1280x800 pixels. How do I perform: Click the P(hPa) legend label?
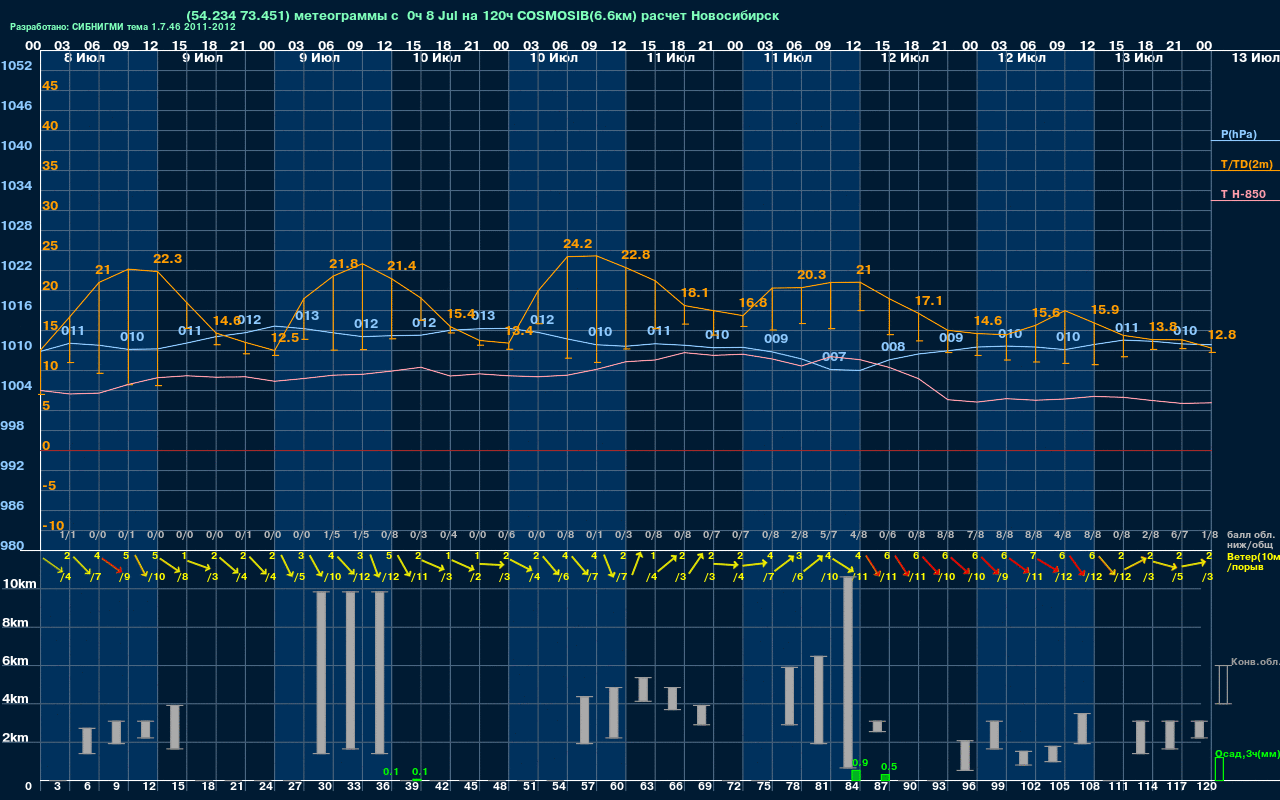click(1238, 134)
